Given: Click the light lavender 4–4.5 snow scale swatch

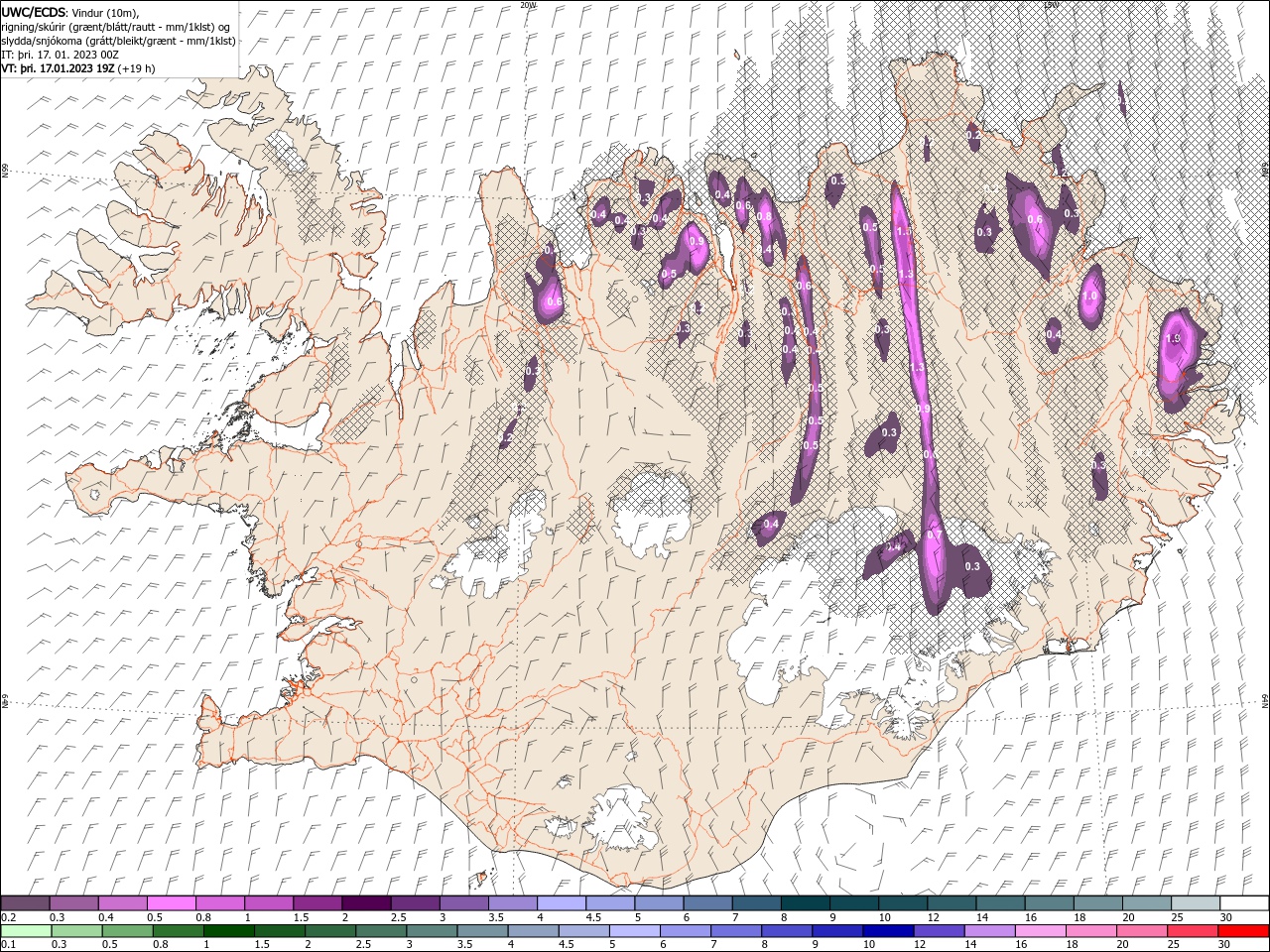Looking at the screenshot, I should (x=561, y=903).
